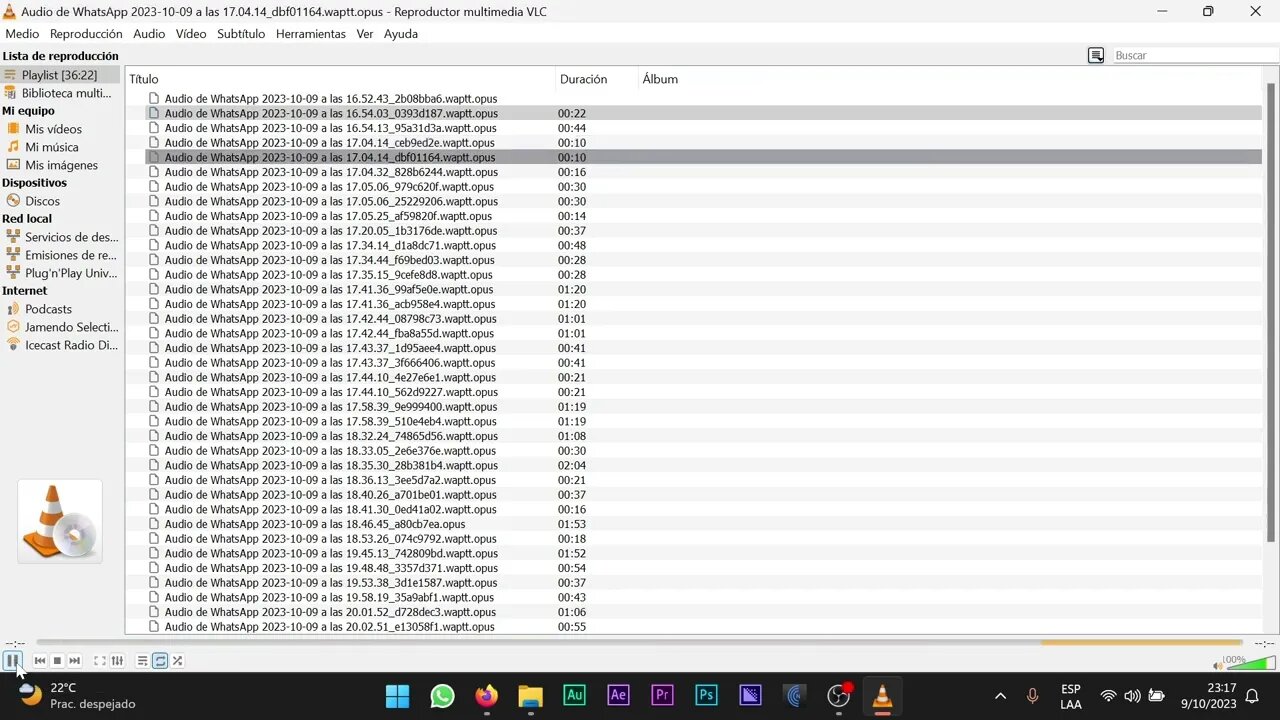Open File Explorer from taskbar
Screen dimensions: 1280x720
pyautogui.click(x=530, y=696)
